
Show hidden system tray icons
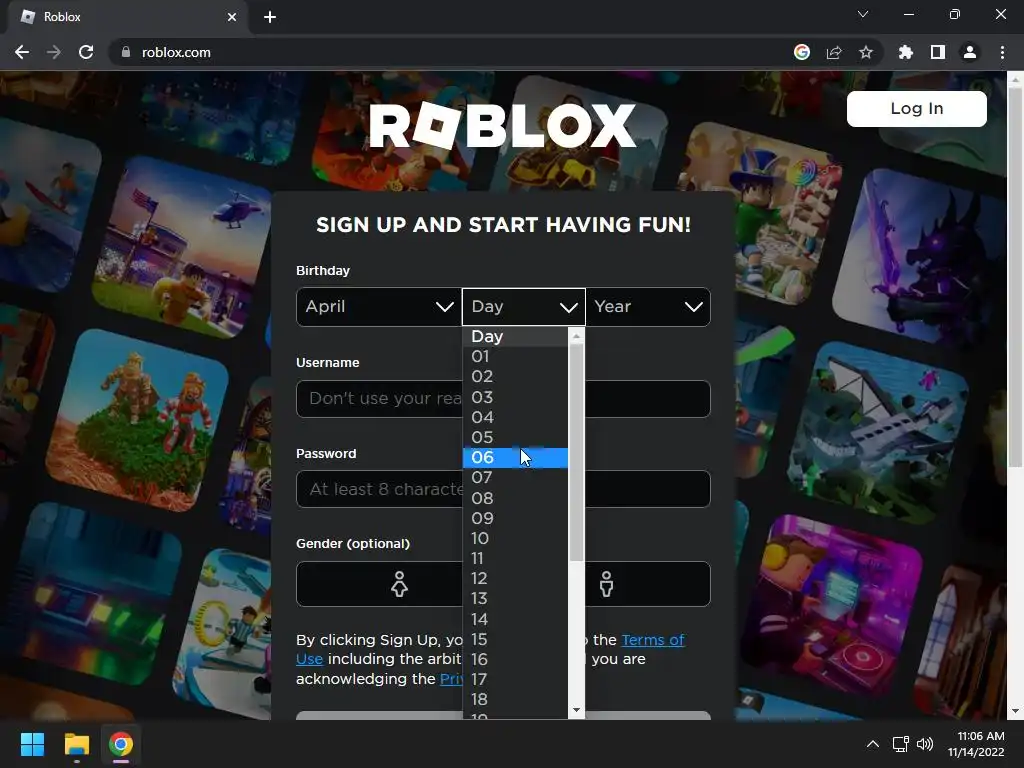tap(872, 744)
